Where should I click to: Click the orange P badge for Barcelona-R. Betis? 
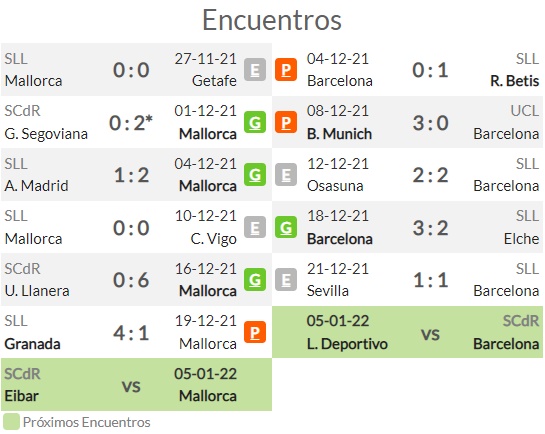286,70
